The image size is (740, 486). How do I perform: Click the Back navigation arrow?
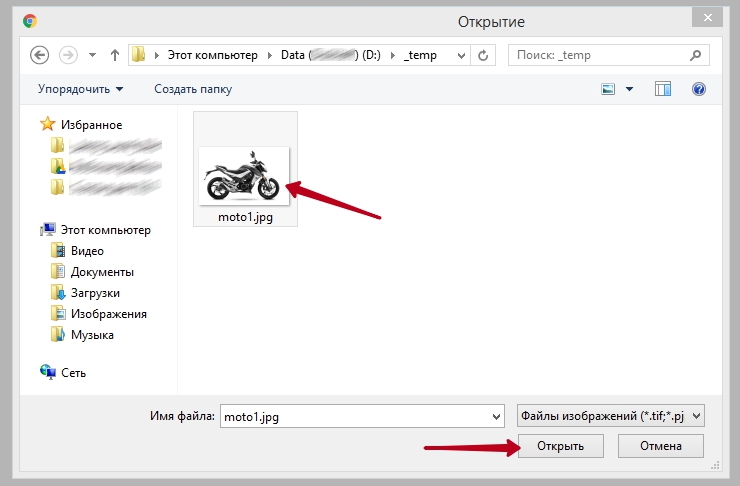(x=40, y=55)
